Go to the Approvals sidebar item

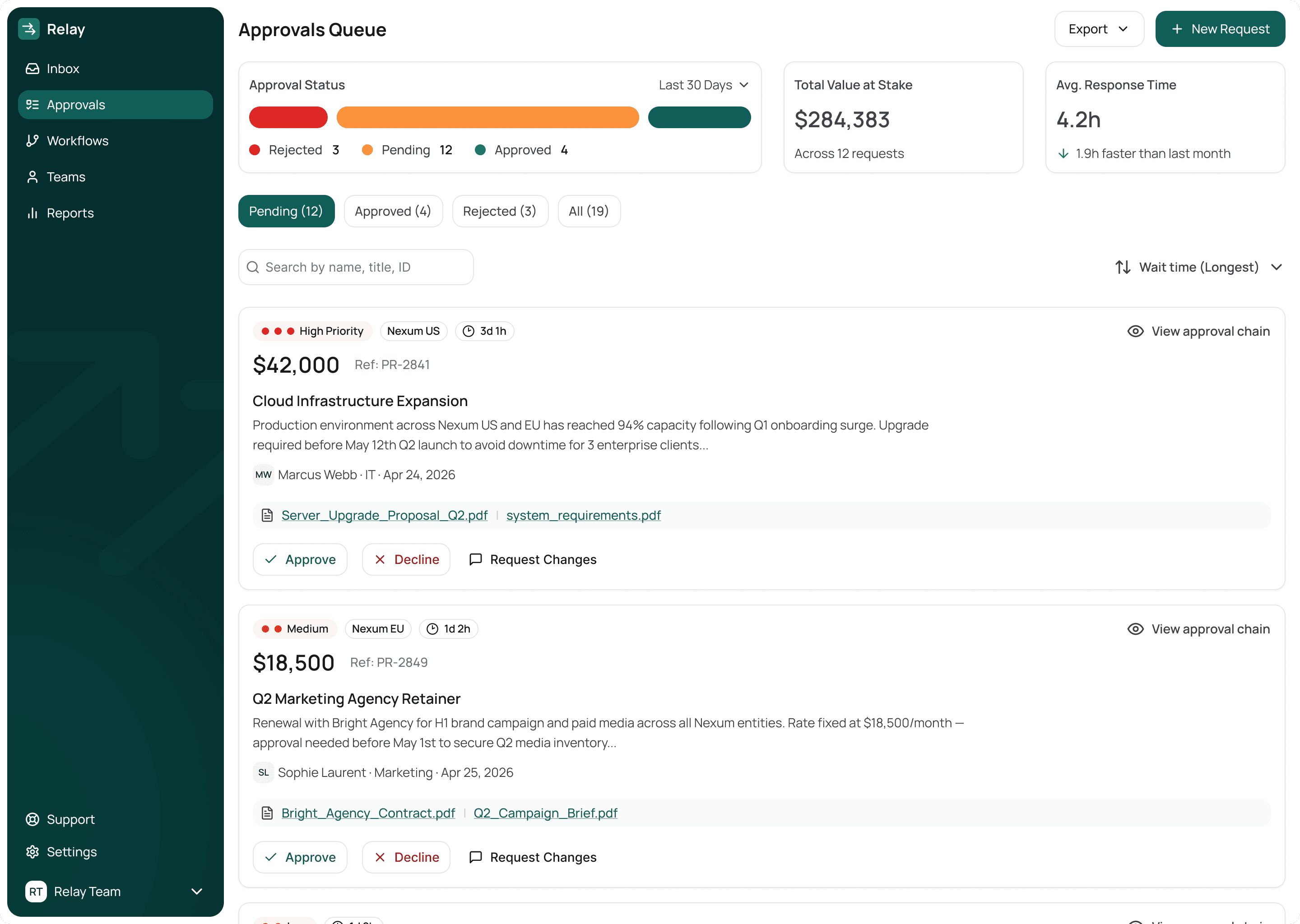(116, 105)
